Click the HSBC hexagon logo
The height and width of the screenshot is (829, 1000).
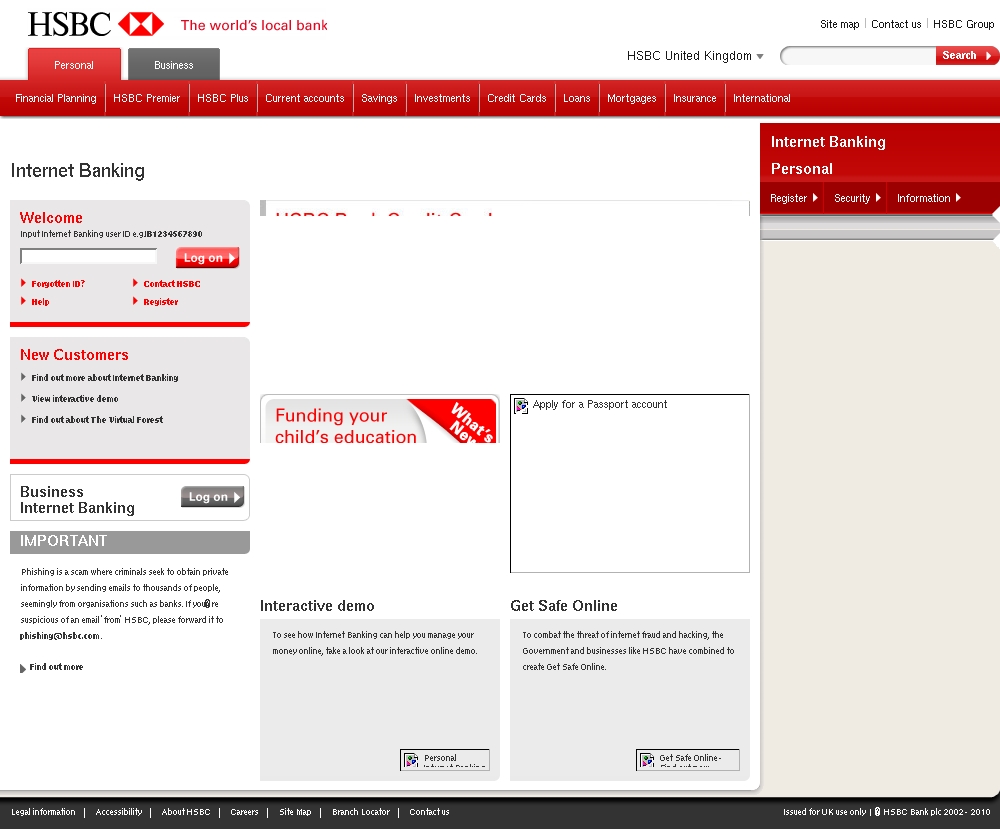click(141, 24)
